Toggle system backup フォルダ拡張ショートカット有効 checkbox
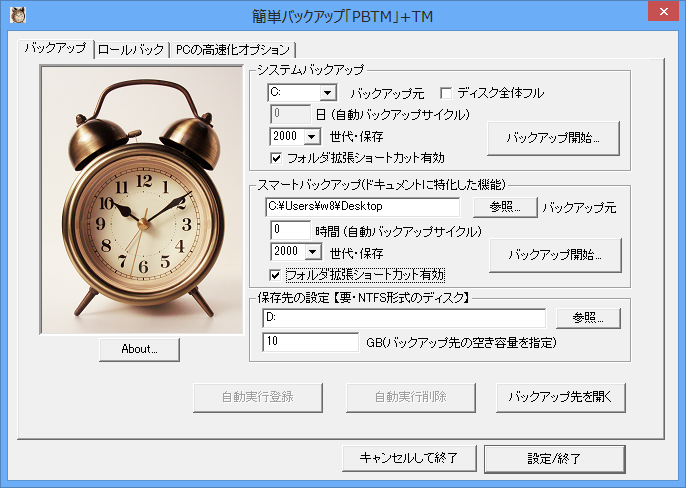The width and height of the screenshot is (686, 488). click(277, 158)
